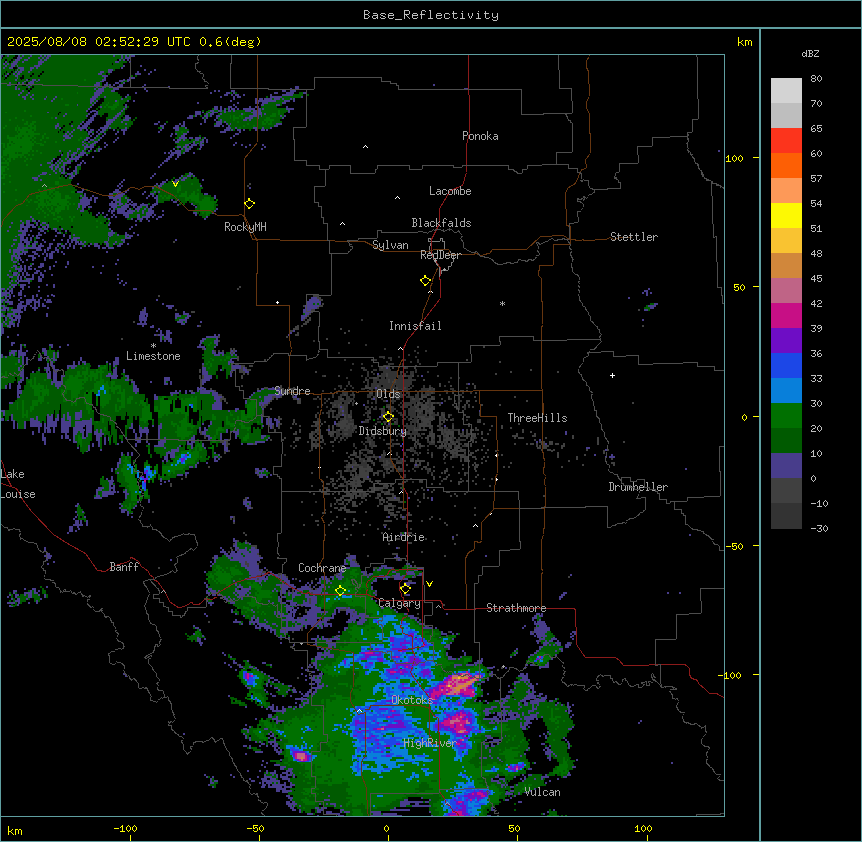Select the bright yellow legend swatch
The height and width of the screenshot is (842, 862).
point(786,215)
